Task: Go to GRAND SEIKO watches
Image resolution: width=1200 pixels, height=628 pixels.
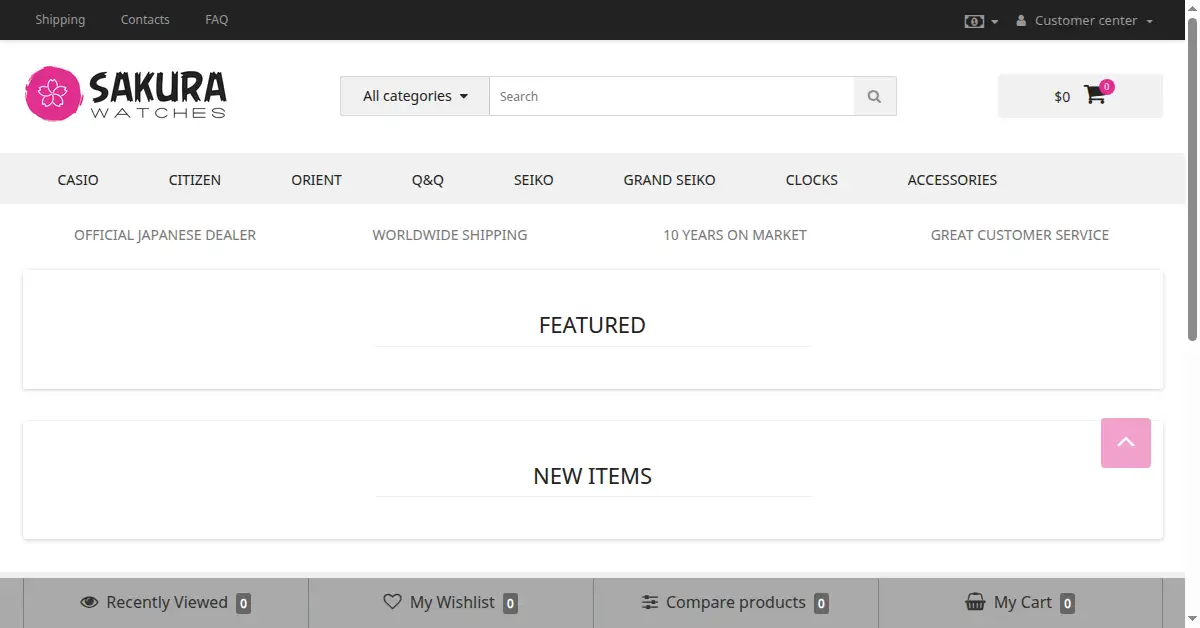Action: [670, 180]
